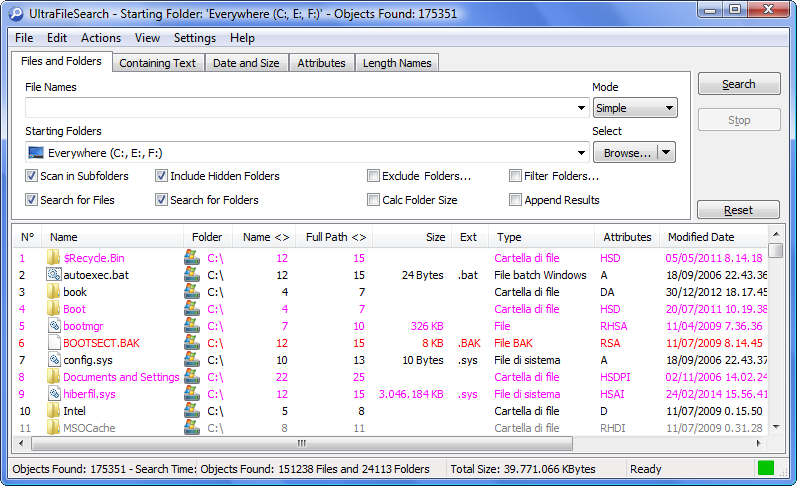
Task: Switch to the Length Names tab
Action: 397,63
